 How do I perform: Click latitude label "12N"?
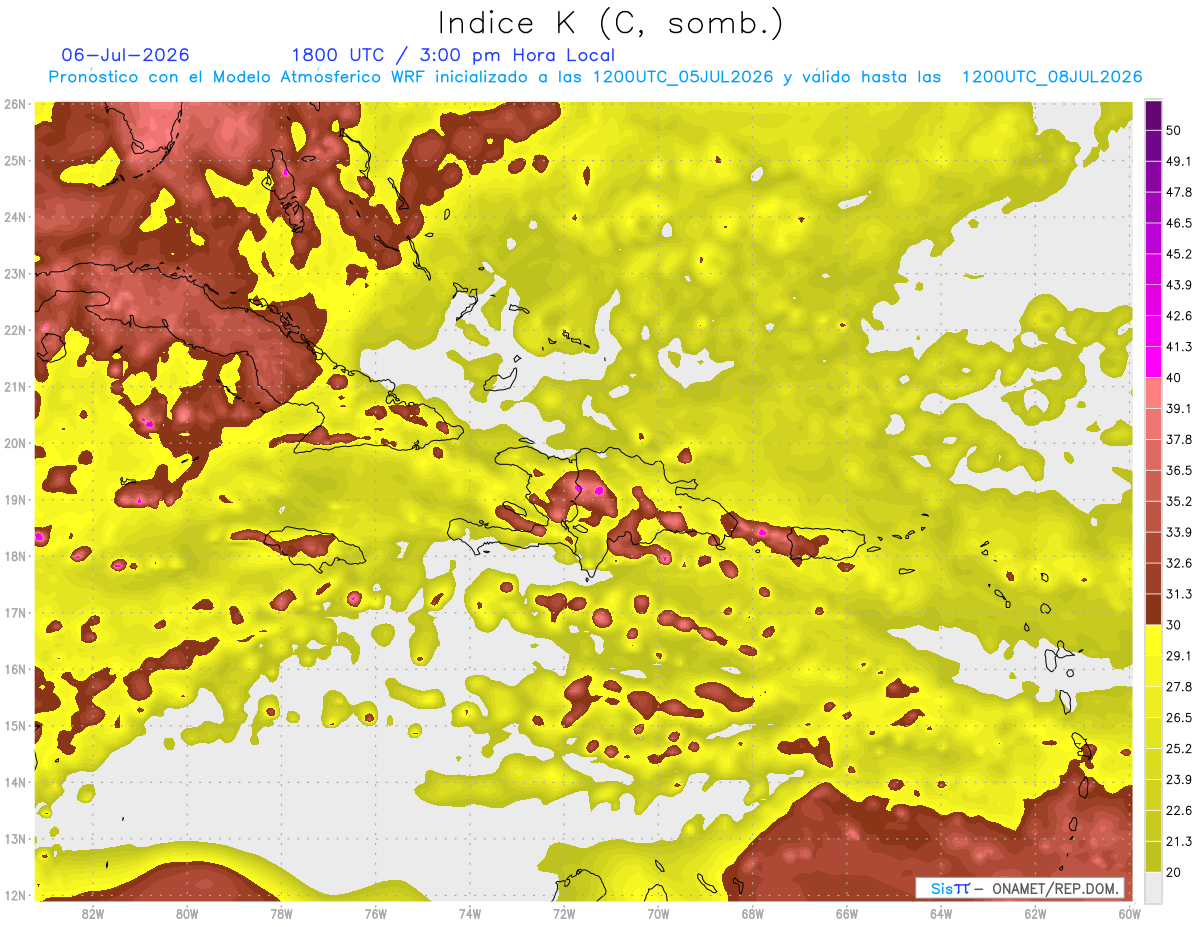click(x=14, y=895)
